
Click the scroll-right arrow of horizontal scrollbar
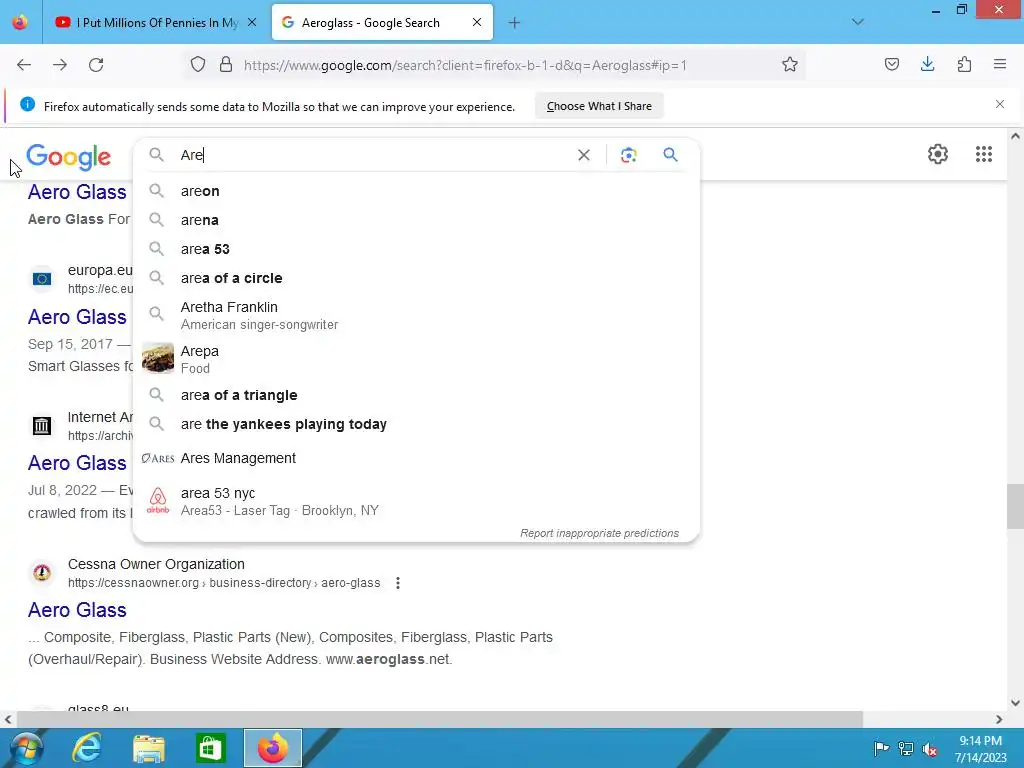[x=999, y=719]
